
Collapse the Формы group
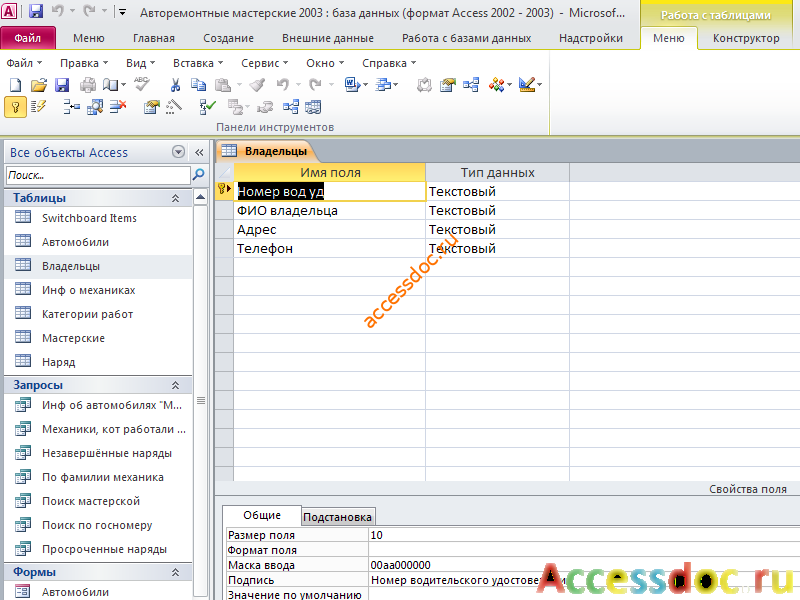(176, 572)
